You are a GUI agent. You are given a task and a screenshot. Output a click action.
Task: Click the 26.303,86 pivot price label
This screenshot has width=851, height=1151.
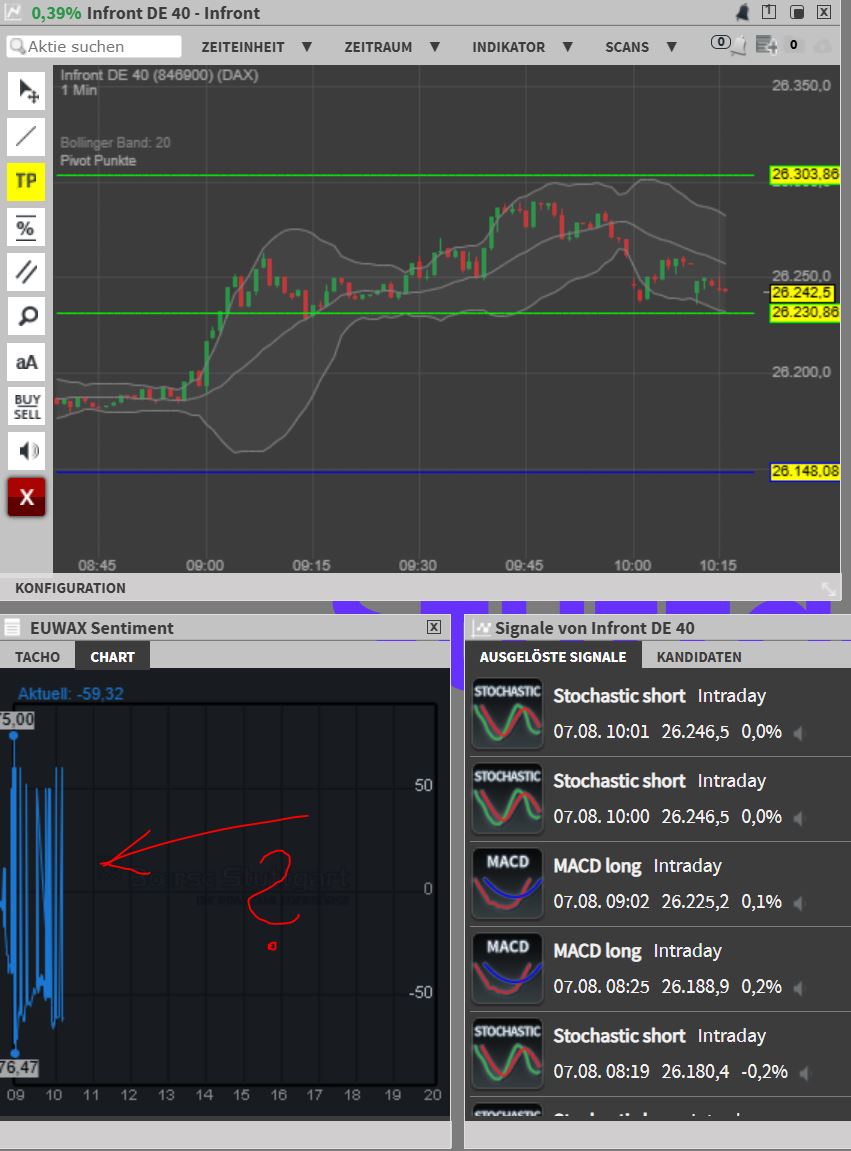805,175
